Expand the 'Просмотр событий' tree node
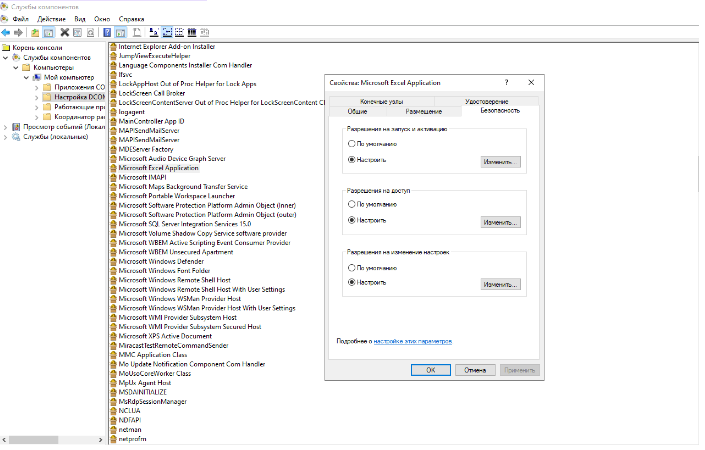705x450 pixels. [x=5, y=127]
